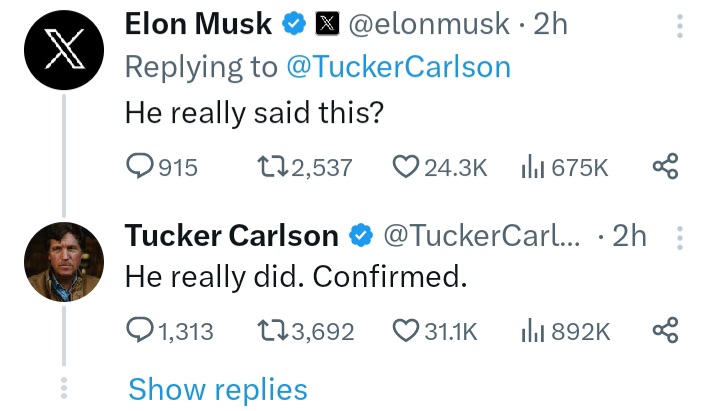Open the second tweet's profile photo
The image size is (720, 411).
click(x=64, y=262)
